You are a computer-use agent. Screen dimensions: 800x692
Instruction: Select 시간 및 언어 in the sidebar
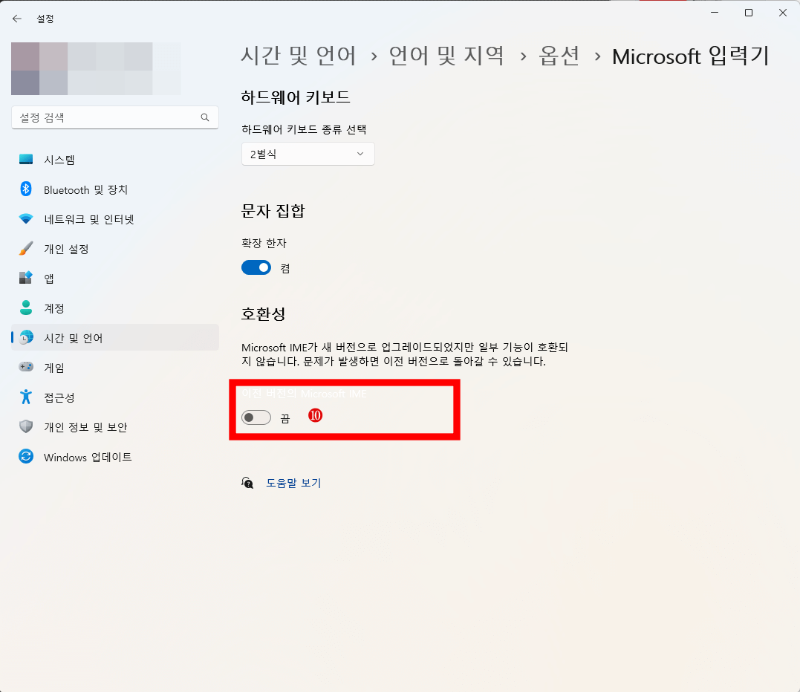(115, 337)
